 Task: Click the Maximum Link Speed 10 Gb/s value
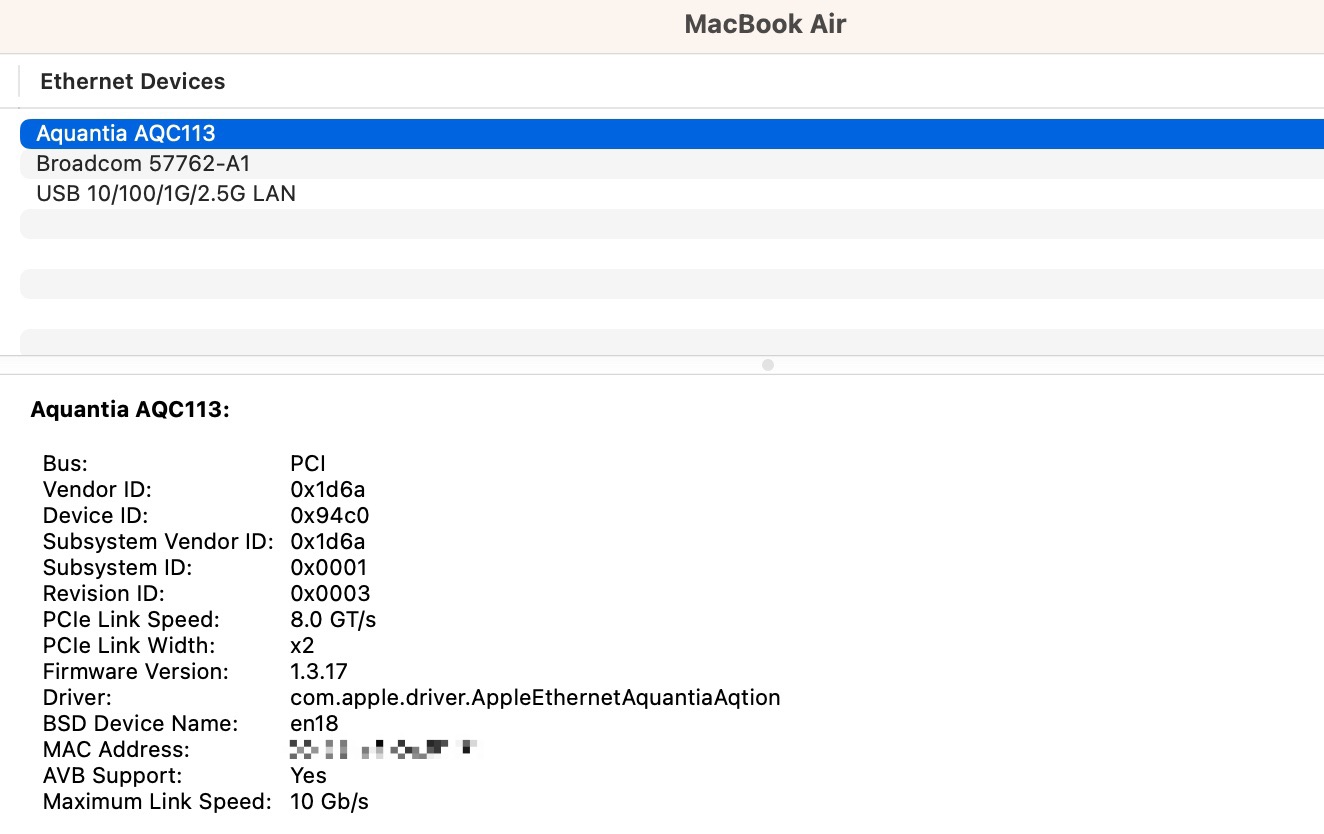click(329, 802)
